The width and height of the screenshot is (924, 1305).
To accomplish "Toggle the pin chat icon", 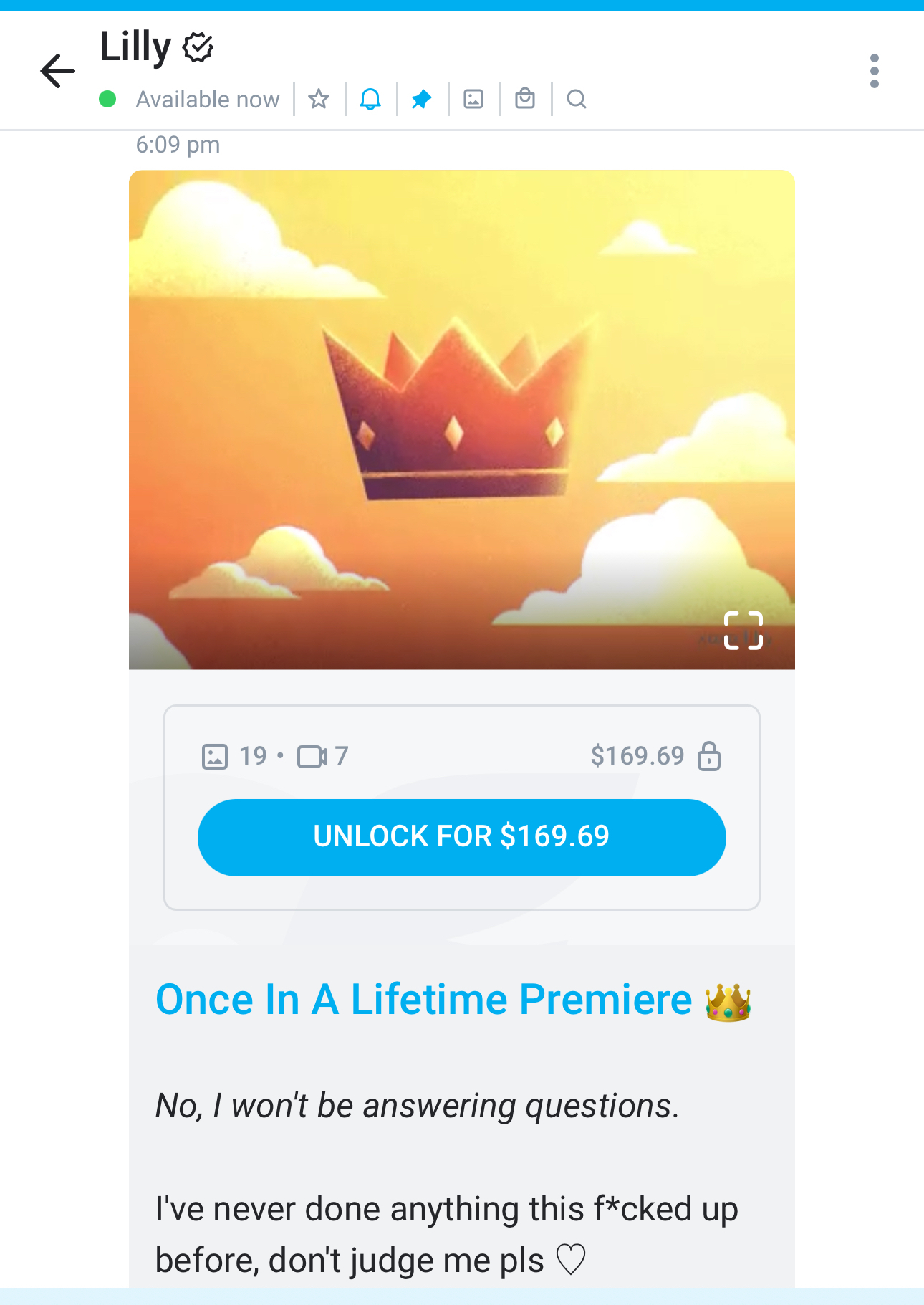I will (x=422, y=99).
